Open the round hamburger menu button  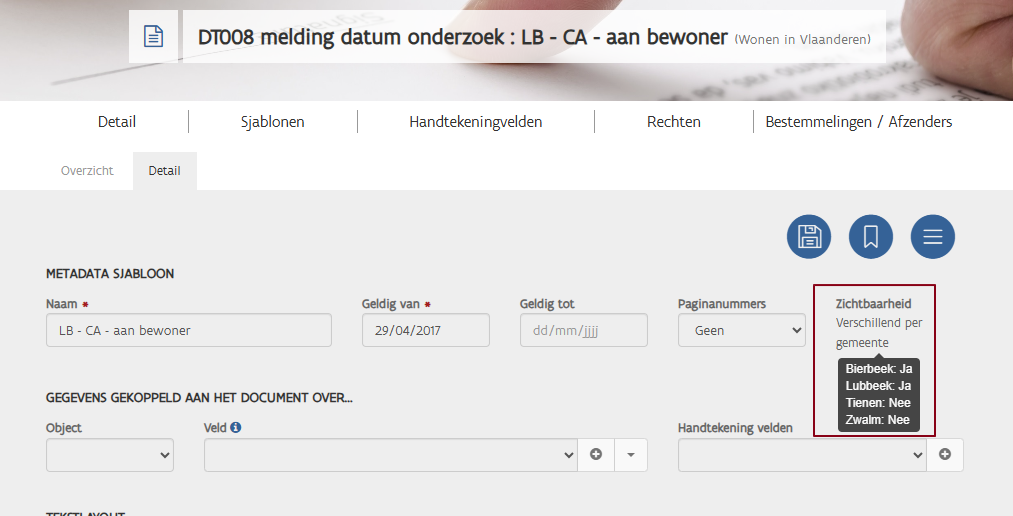932,237
